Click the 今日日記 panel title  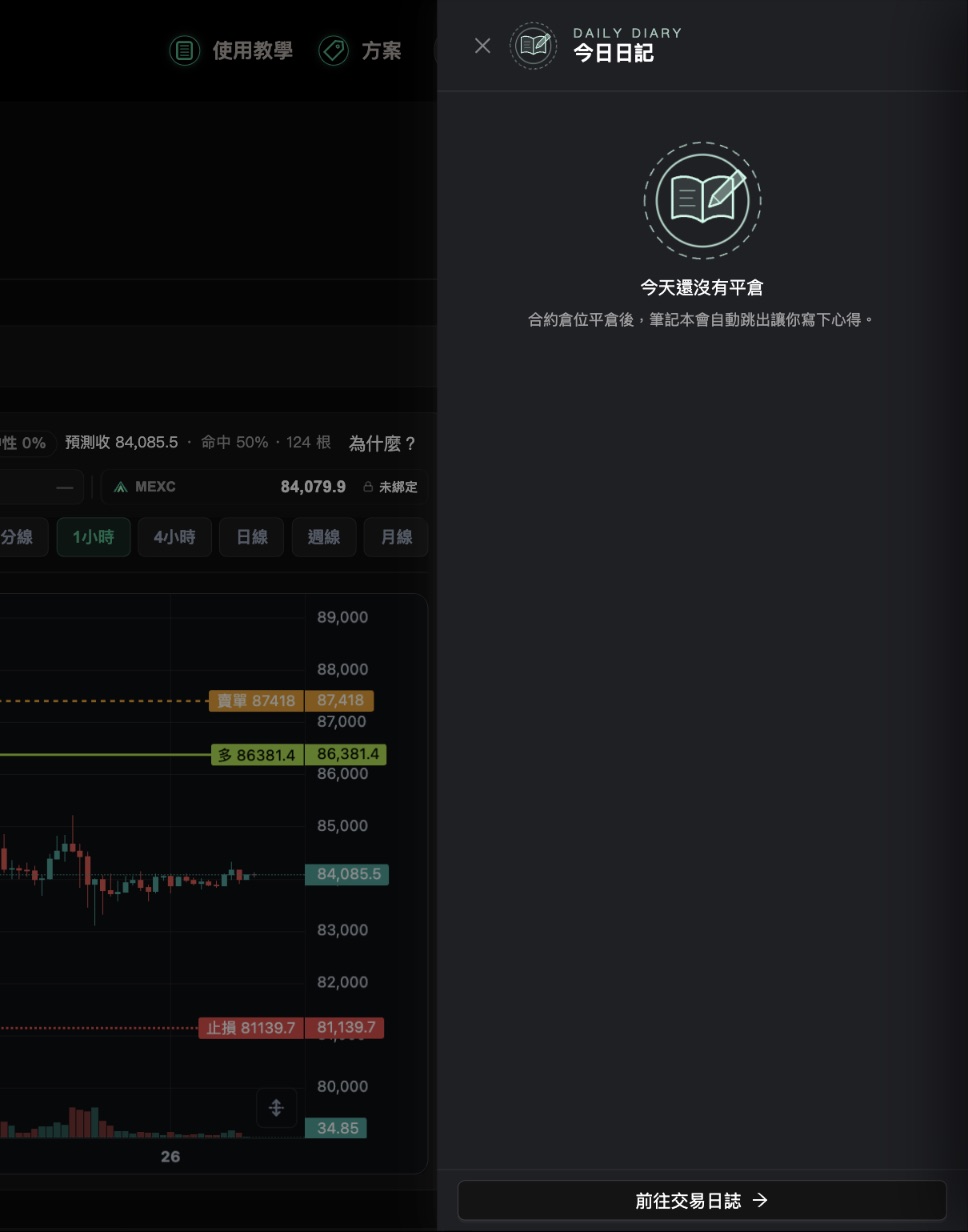coord(613,53)
